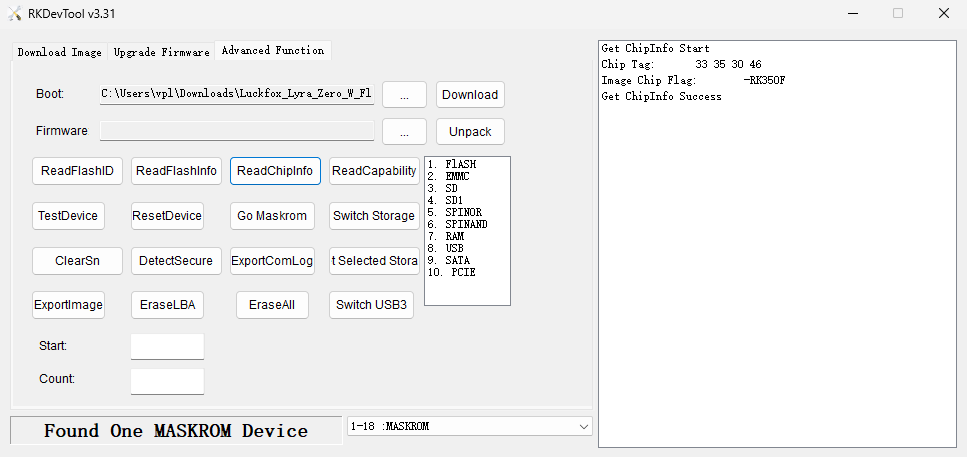Click the Download button

tap(470, 94)
